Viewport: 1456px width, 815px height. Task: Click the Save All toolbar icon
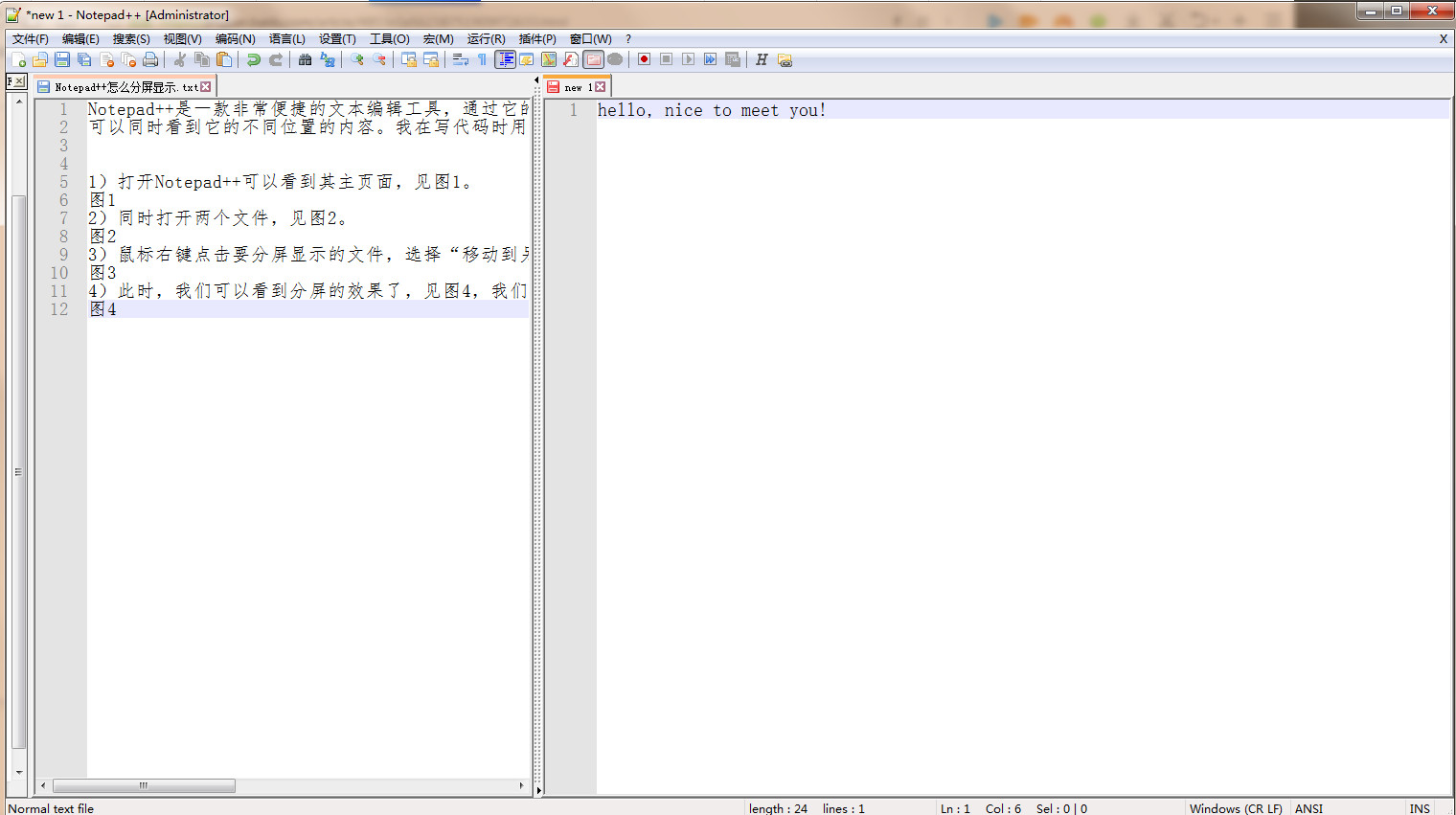point(84,59)
